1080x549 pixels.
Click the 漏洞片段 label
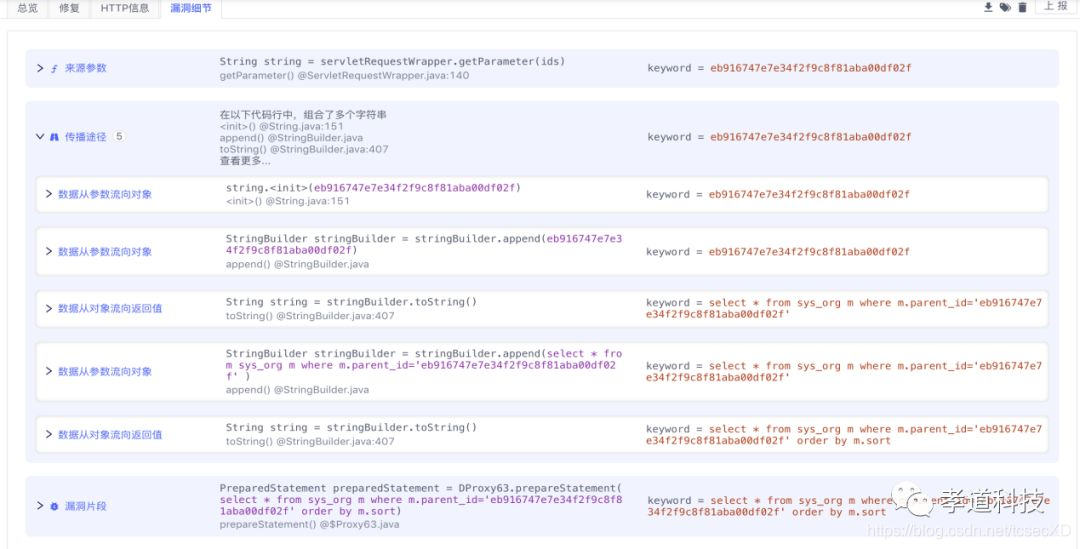tap(85, 506)
